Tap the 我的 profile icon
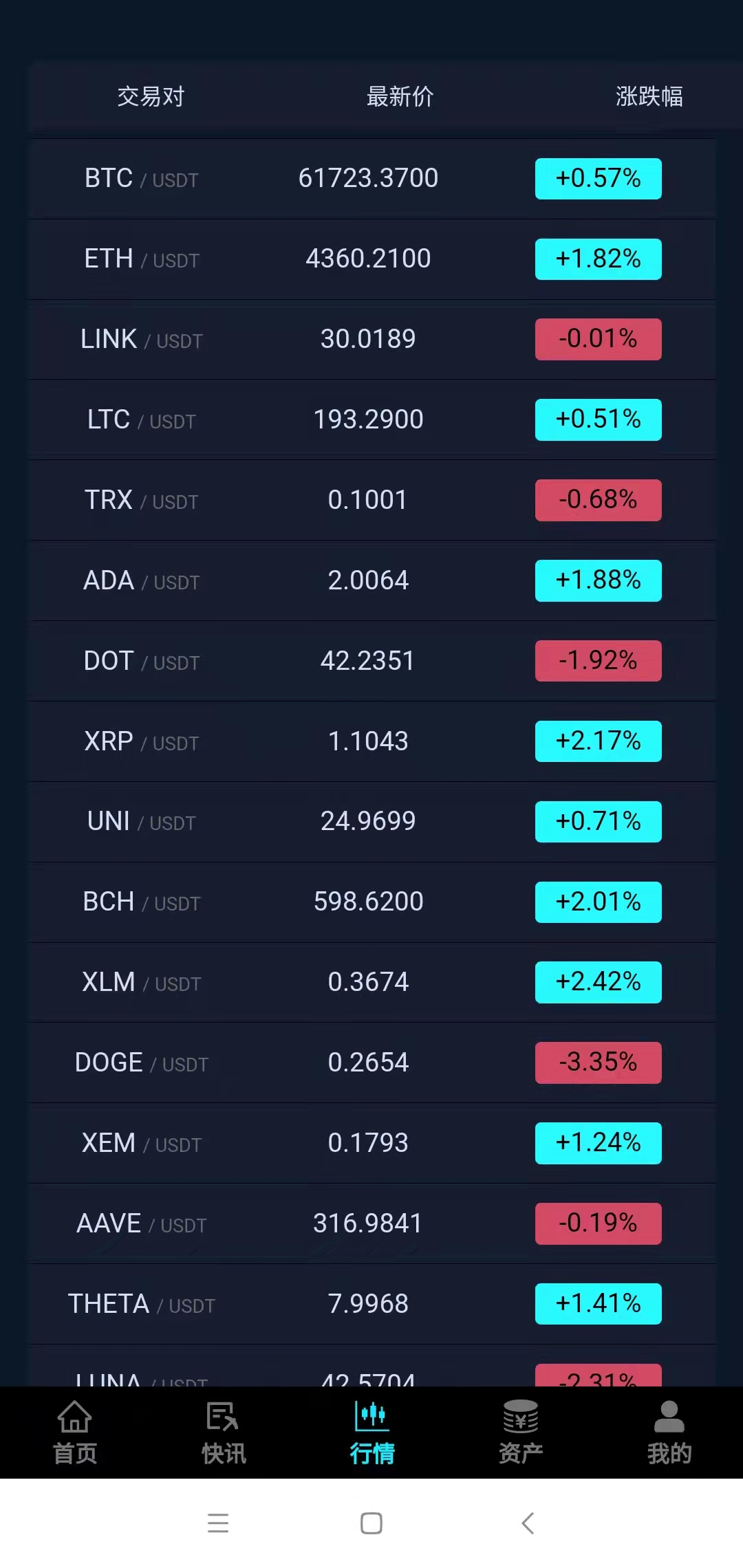This screenshot has height=1568, width=743. coord(669,1418)
